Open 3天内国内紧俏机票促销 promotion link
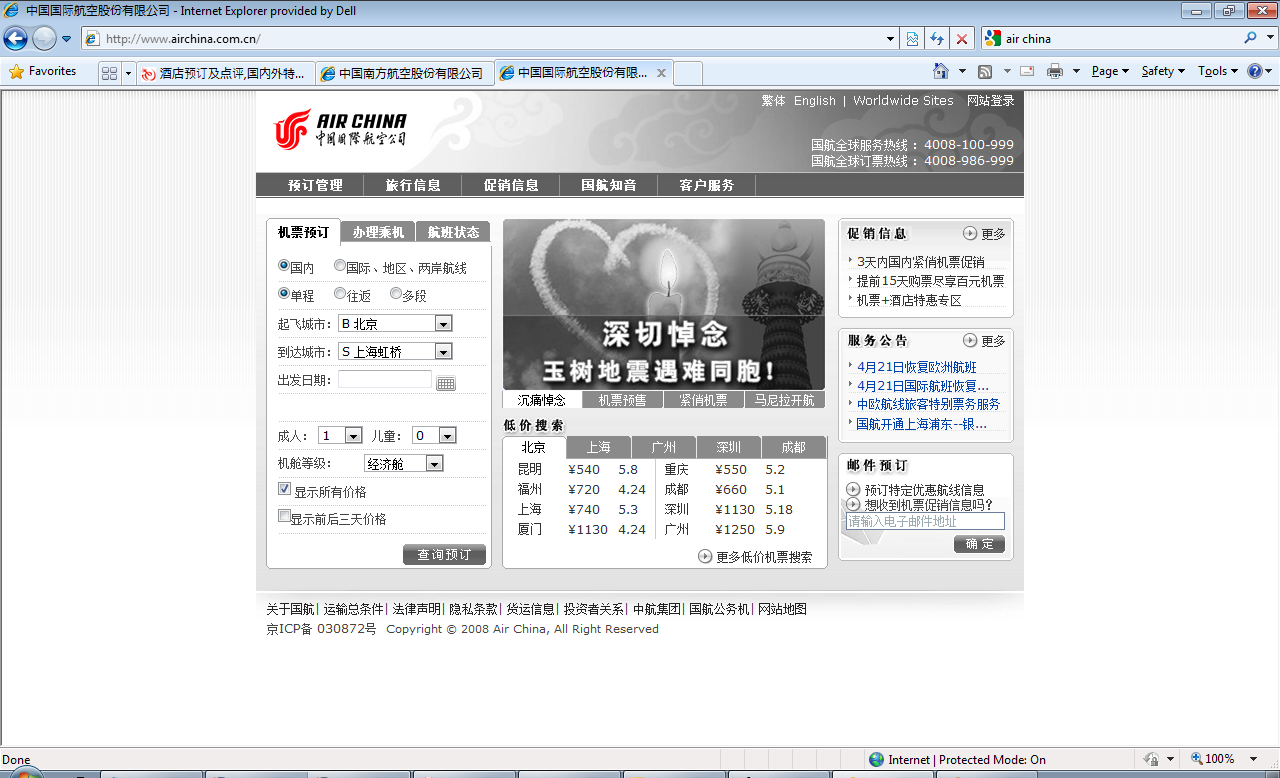 click(x=920, y=262)
